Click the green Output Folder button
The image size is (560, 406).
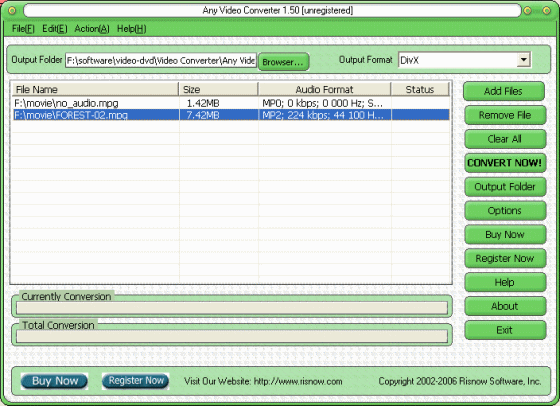(x=505, y=187)
